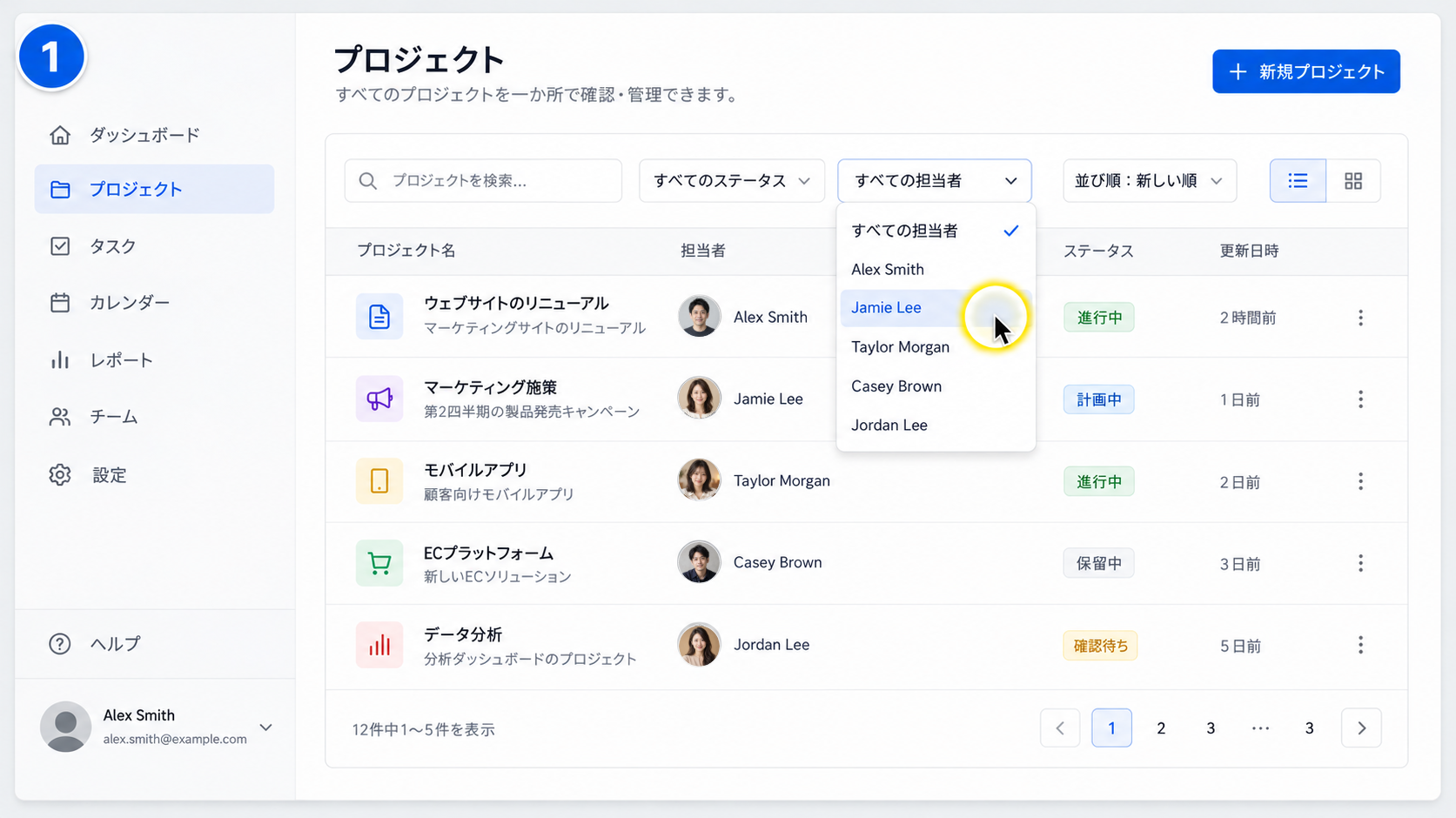The width and height of the screenshot is (1456, 818).
Task: Open ECプラットフォーム project title
Action: click(488, 553)
